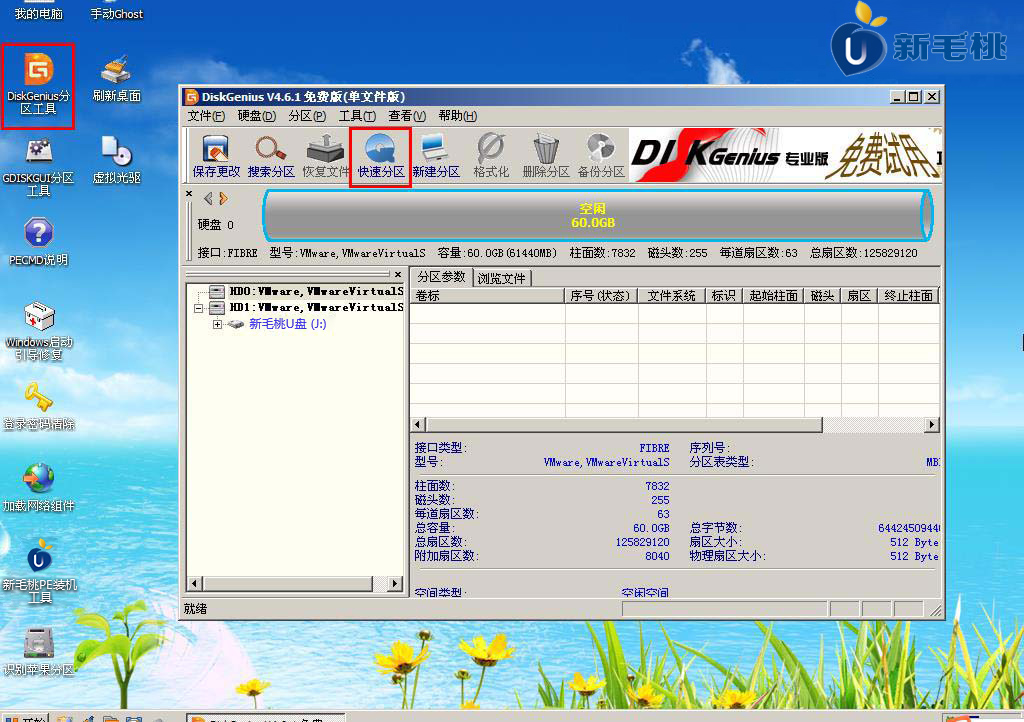This screenshot has width=1024, height=722.
Task: Click tree pane scroll-left arrow
Action: (x=194, y=583)
